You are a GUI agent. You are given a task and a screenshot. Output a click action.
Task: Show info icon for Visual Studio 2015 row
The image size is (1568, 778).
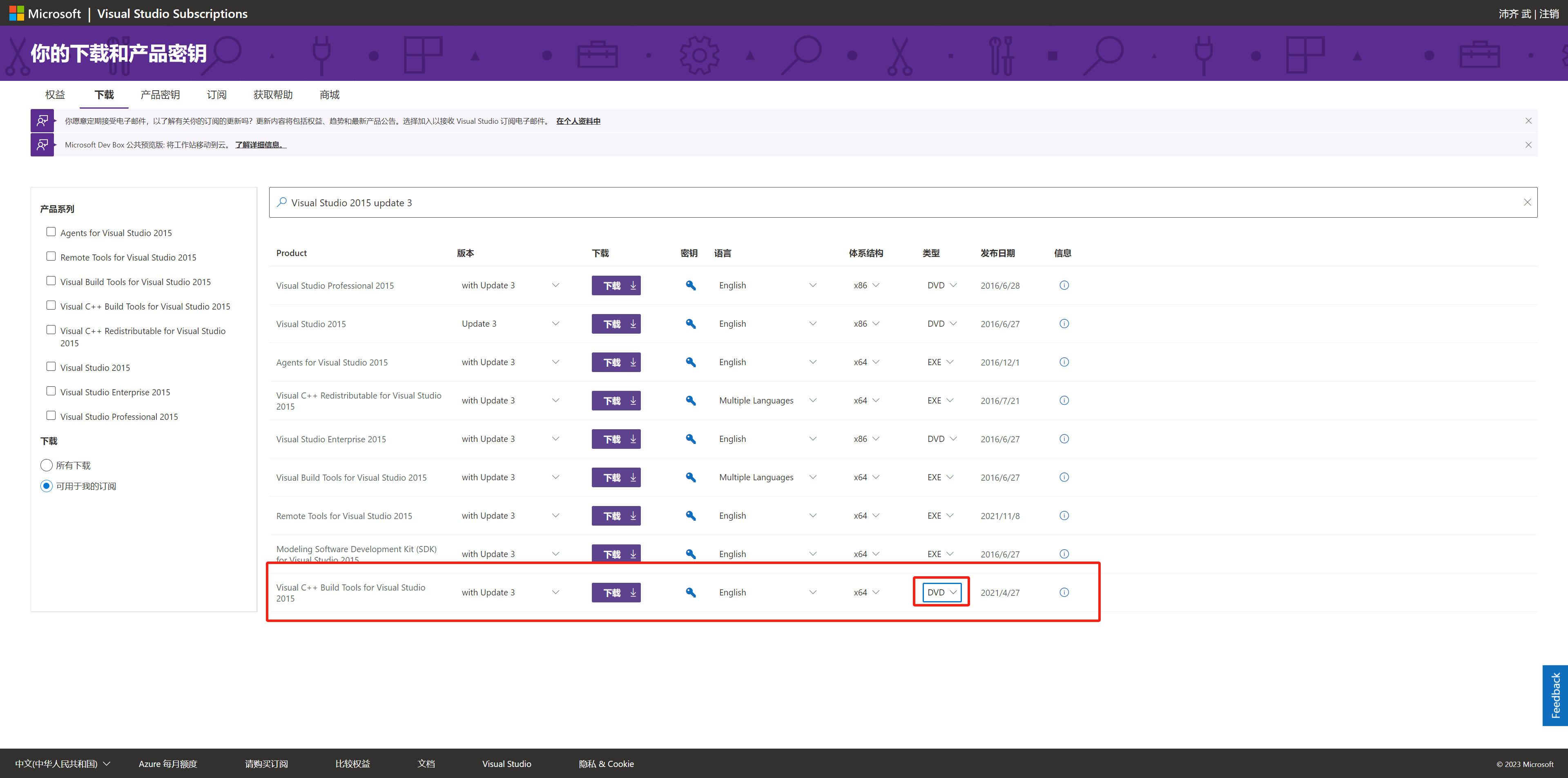[1064, 324]
